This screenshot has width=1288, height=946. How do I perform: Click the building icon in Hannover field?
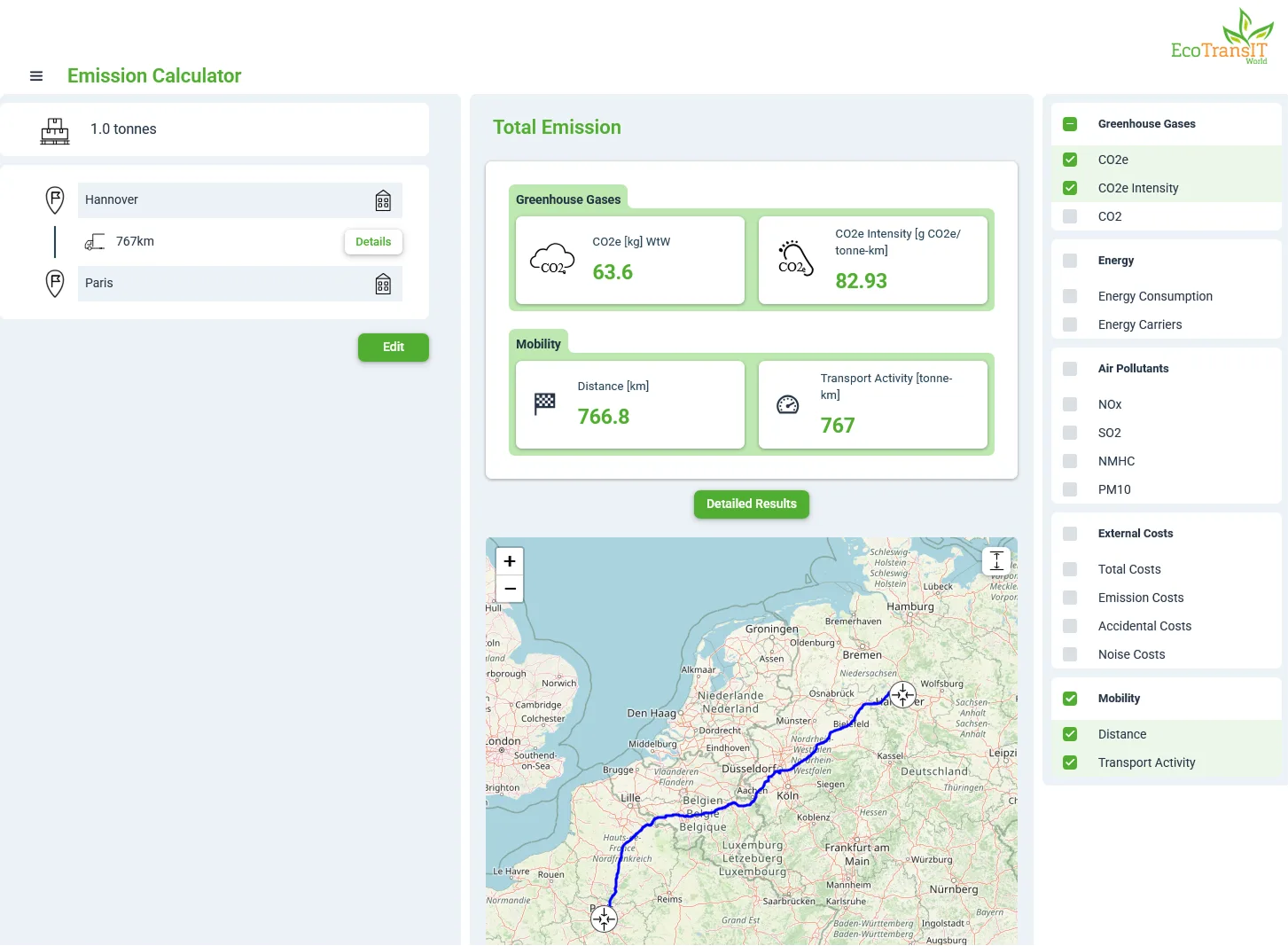383,200
